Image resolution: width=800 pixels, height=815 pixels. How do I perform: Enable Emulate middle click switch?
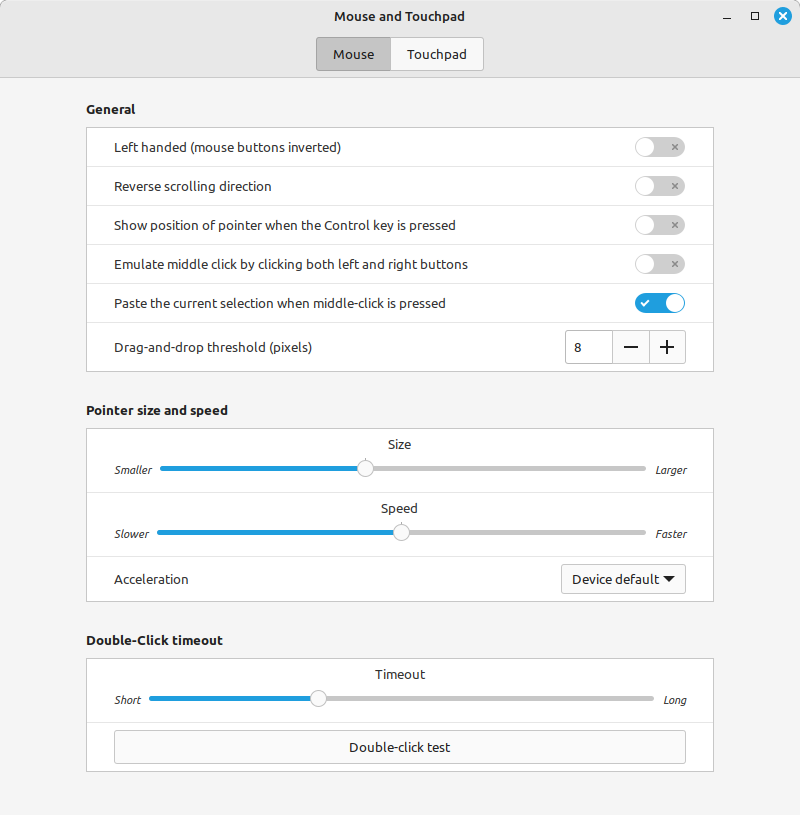(x=660, y=264)
